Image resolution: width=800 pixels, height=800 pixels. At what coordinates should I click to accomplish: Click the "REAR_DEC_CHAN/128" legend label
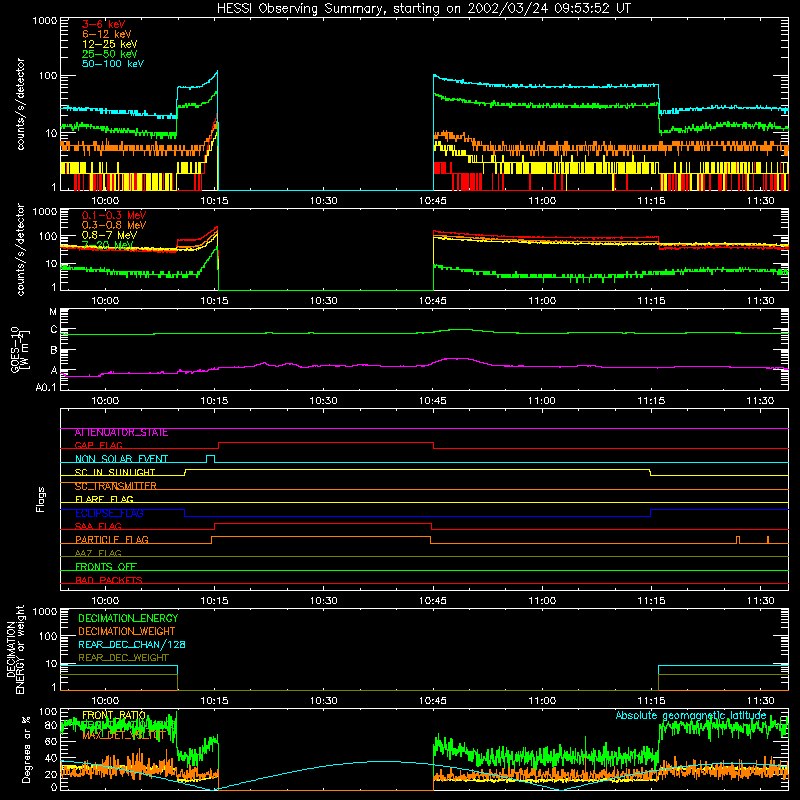(x=132, y=644)
